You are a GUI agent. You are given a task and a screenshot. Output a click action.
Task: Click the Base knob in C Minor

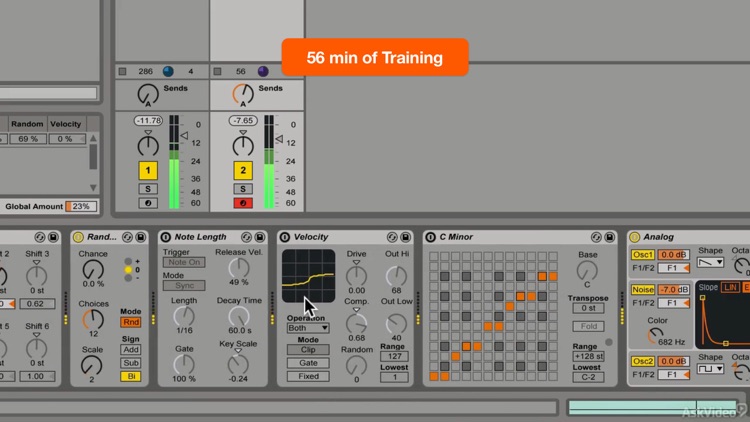[587, 271]
